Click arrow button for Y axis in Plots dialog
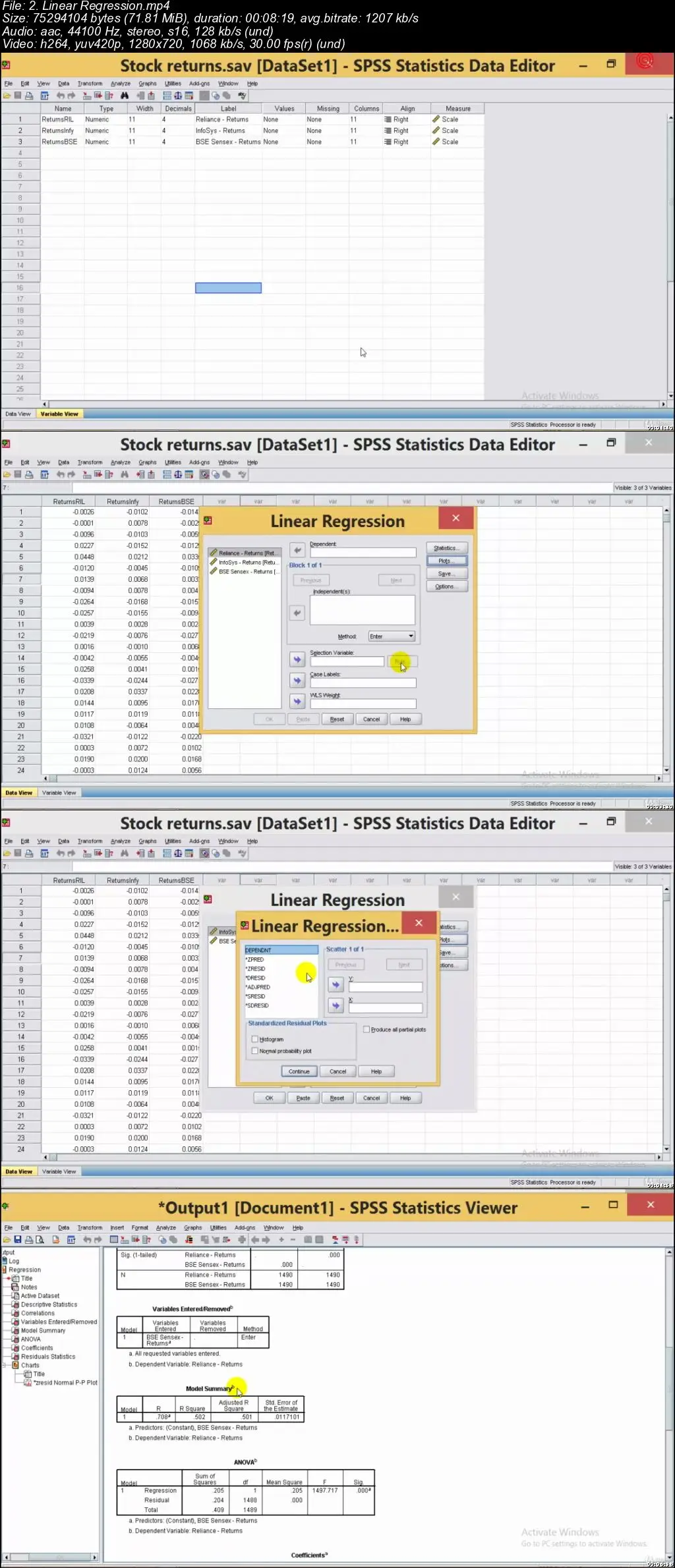This screenshot has width=675, height=1568. point(336,984)
